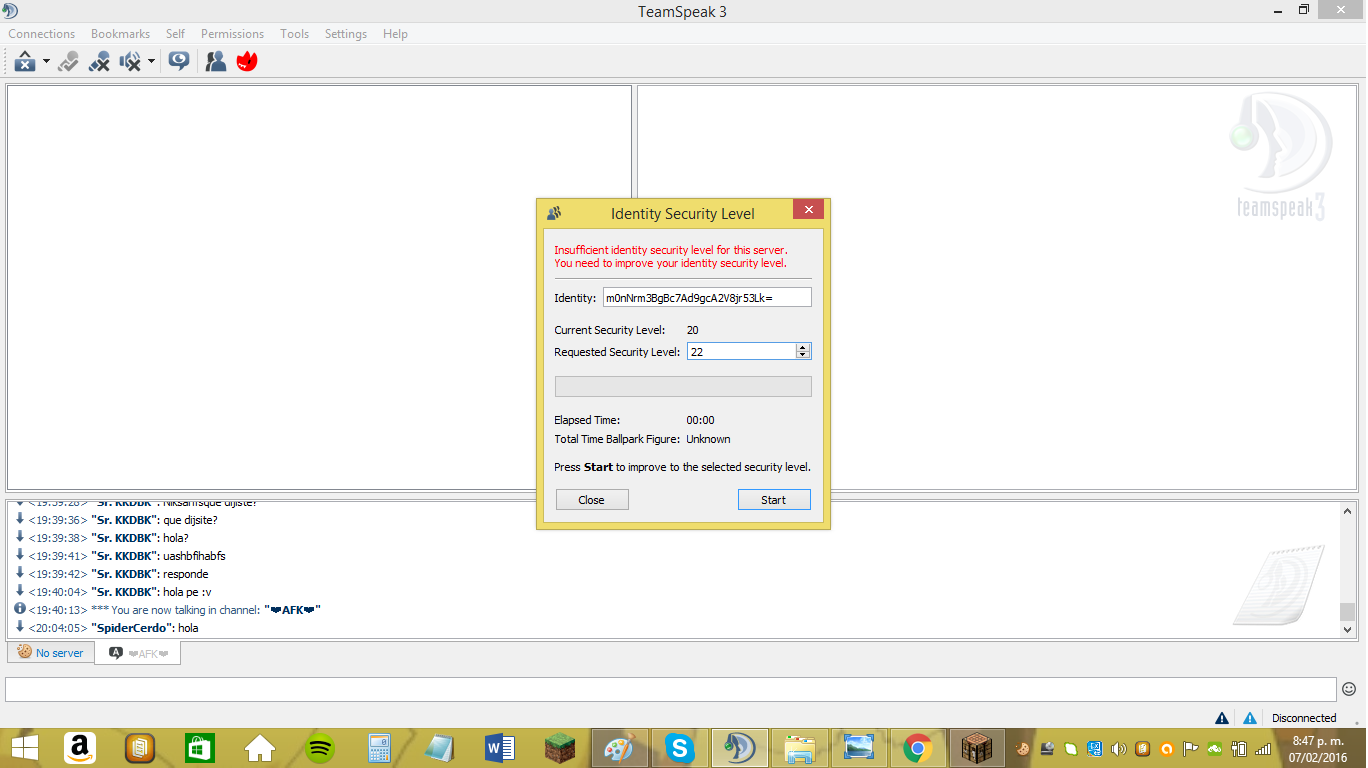Open Paint from the taskbar
This screenshot has width=1368, height=768.
[620, 748]
